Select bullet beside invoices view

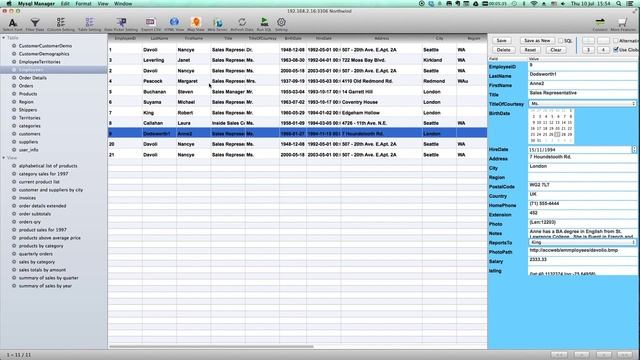14,198
